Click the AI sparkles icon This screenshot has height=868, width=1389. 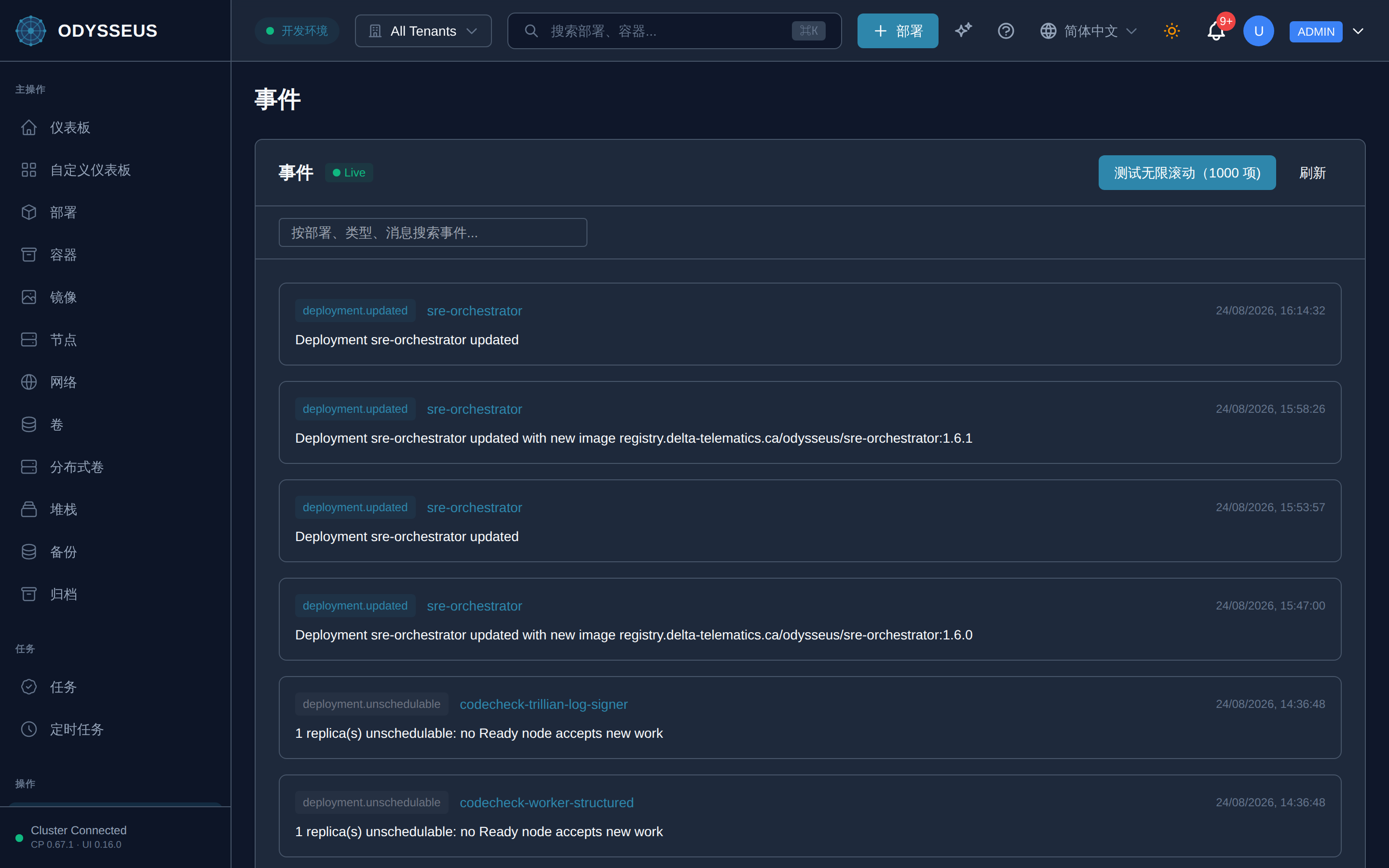point(963,31)
